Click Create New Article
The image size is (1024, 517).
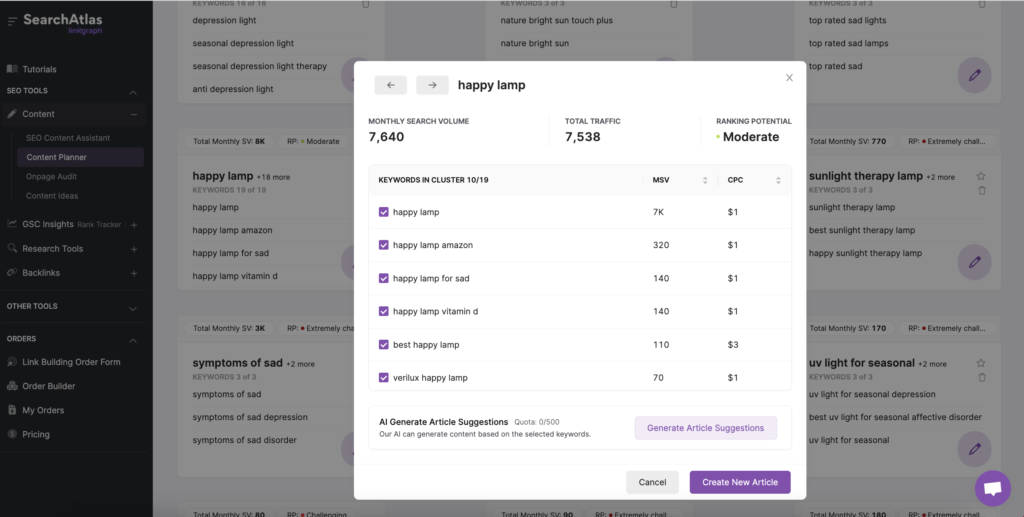point(740,482)
